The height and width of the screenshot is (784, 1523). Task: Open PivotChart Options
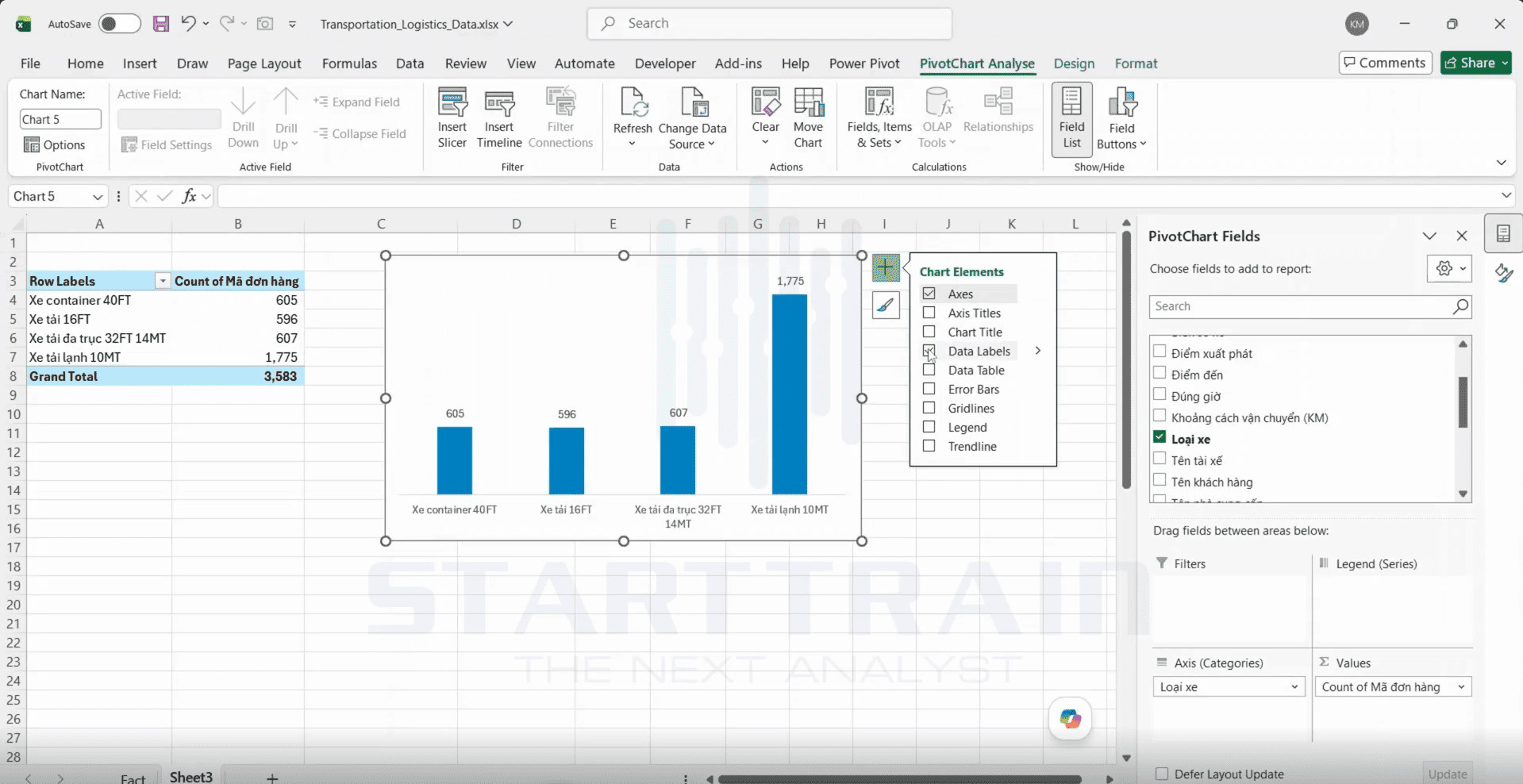tap(54, 144)
